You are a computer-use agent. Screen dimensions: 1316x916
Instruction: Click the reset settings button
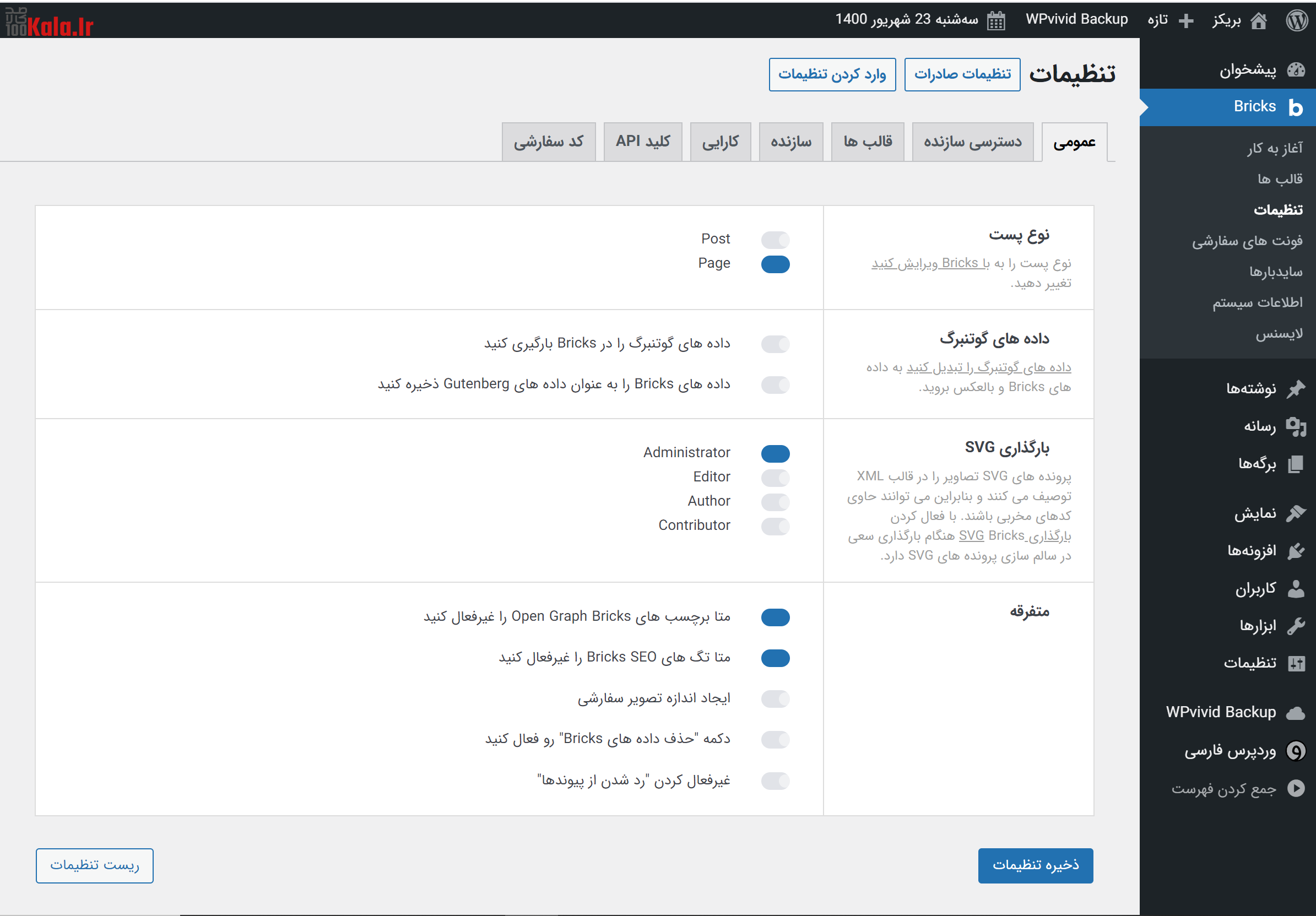pos(95,865)
